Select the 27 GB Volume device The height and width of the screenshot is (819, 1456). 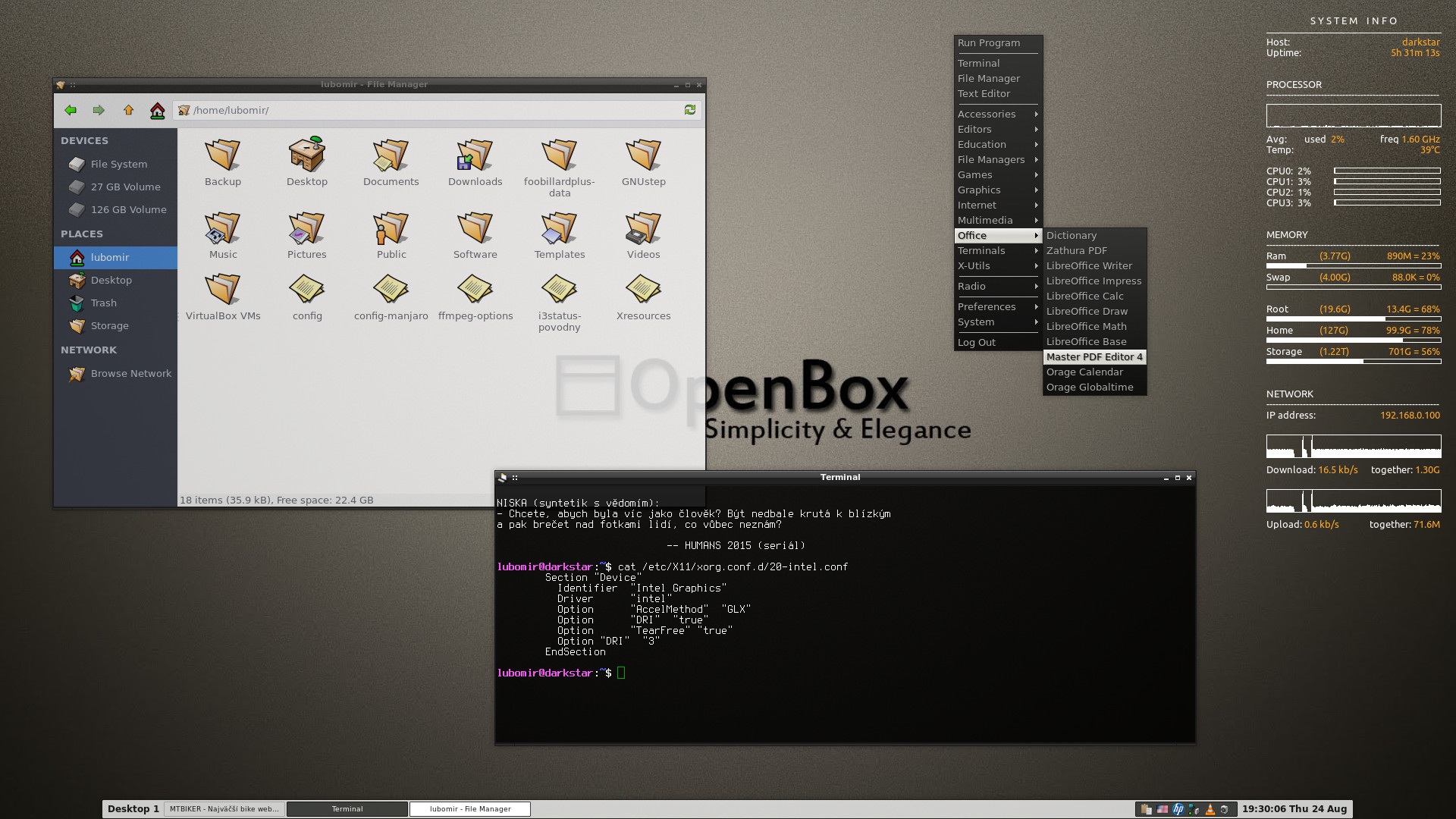pyautogui.click(x=115, y=187)
